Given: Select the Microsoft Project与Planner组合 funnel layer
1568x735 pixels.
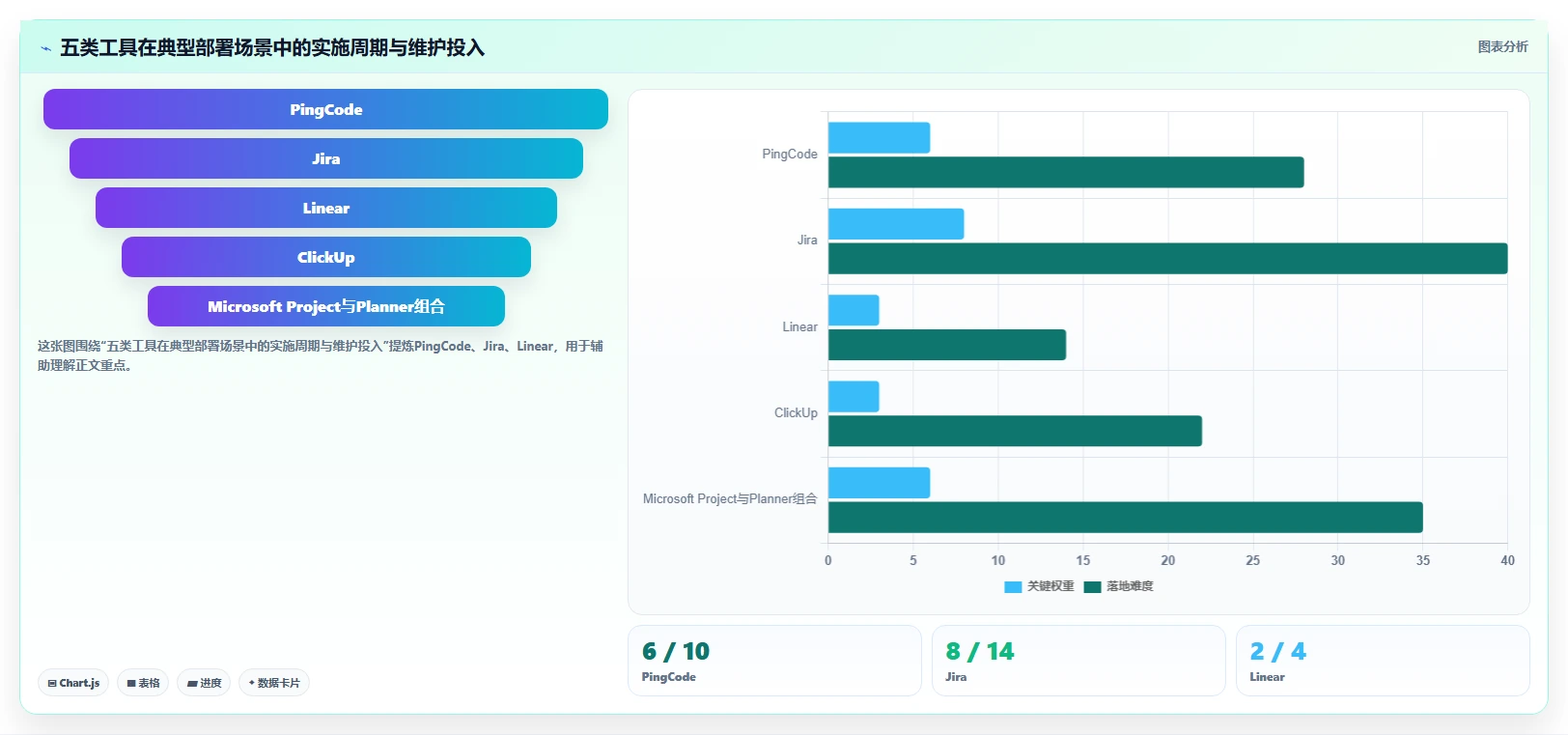Looking at the screenshot, I should 325,306.
